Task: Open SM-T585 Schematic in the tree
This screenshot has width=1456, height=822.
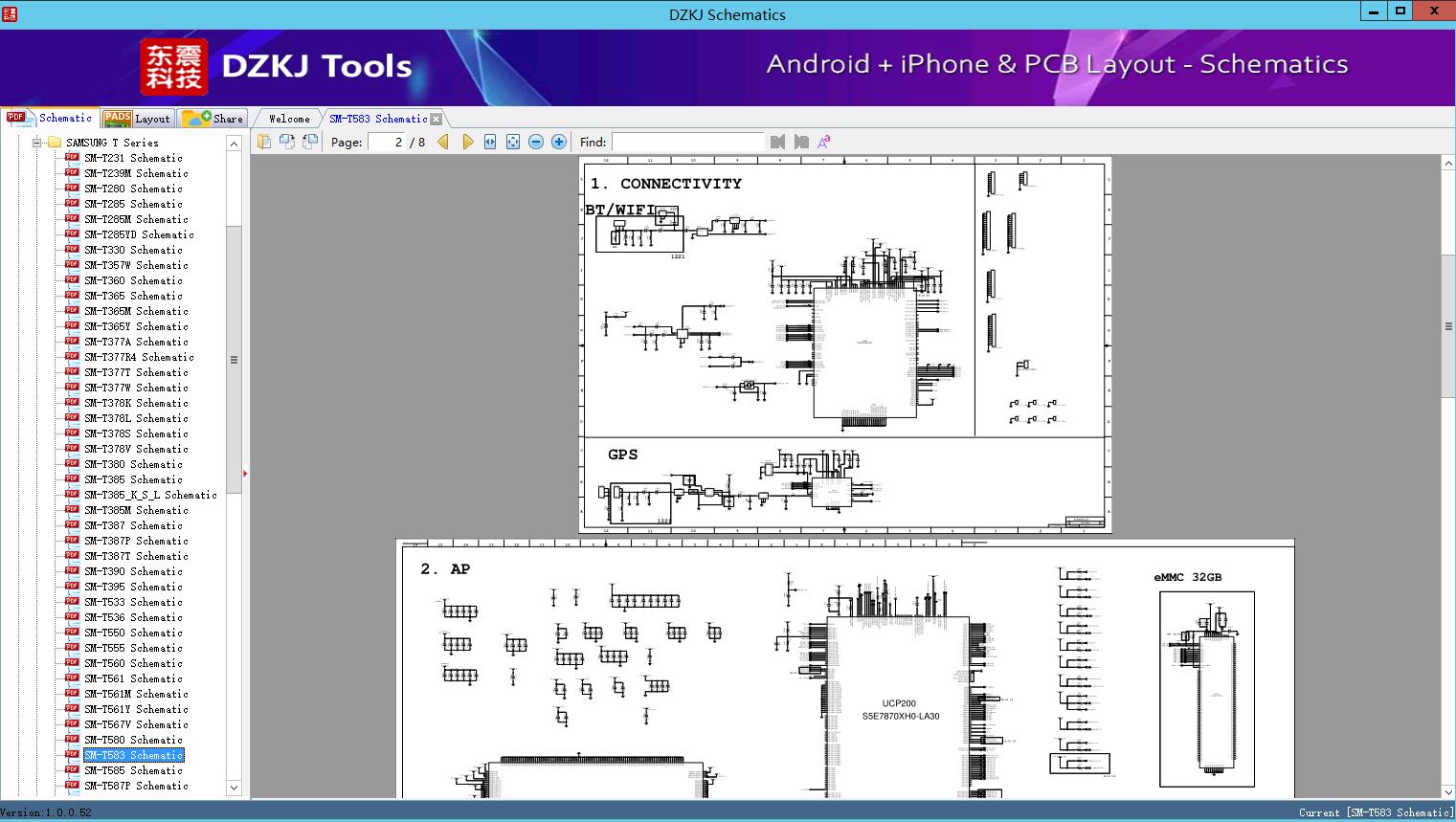Action: (133, 770)
